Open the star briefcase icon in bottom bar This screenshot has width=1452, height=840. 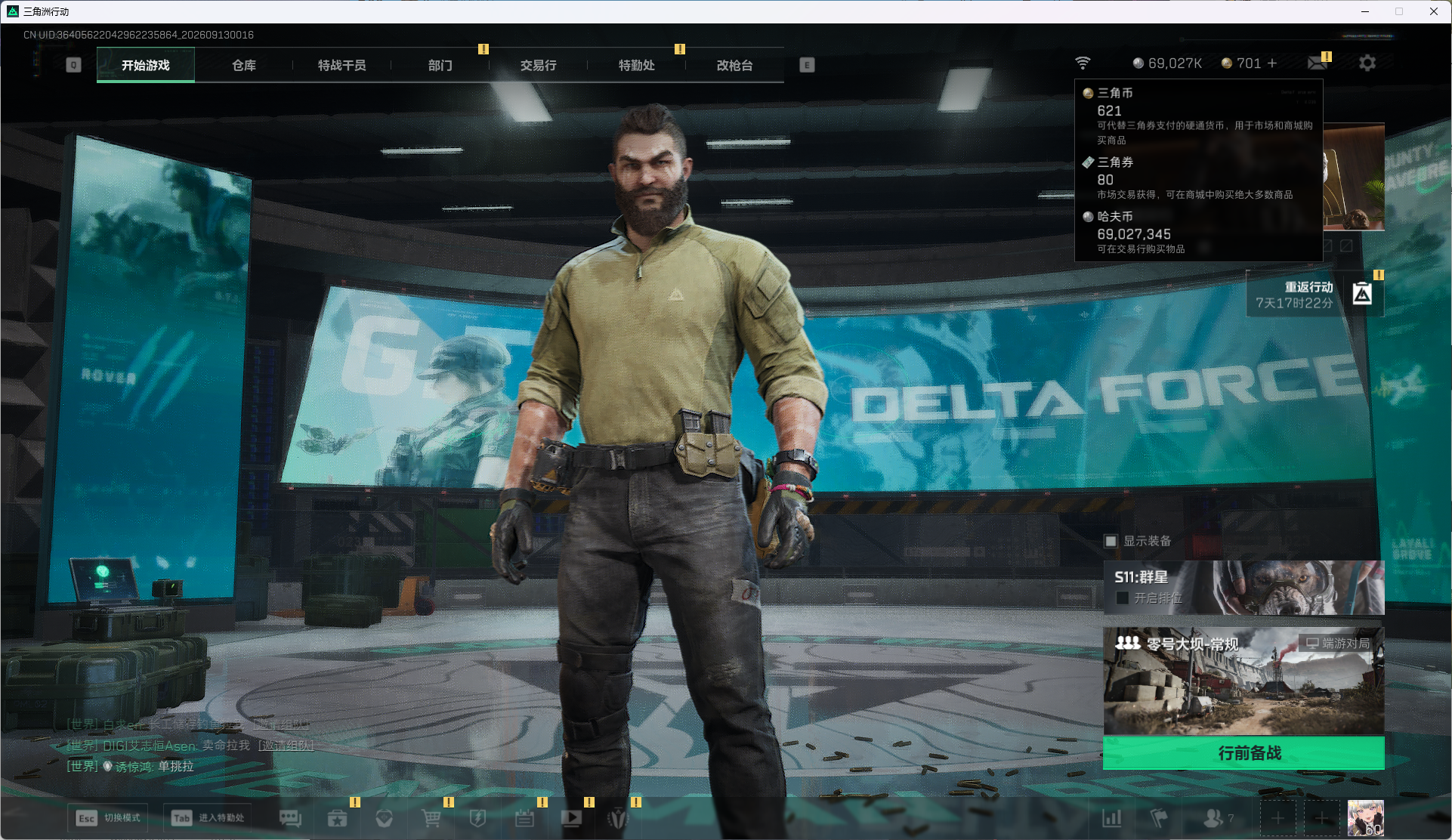coord(337,818)
